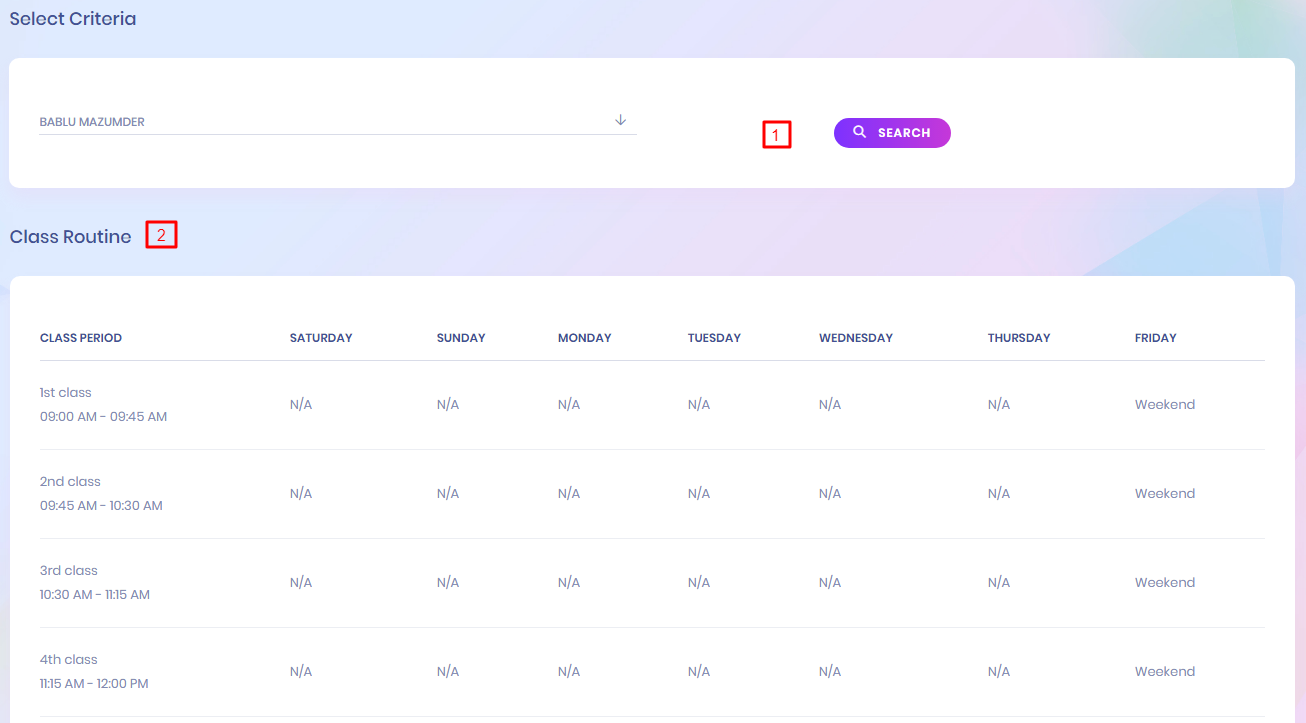Select the Saturday column header

[321, 338]
